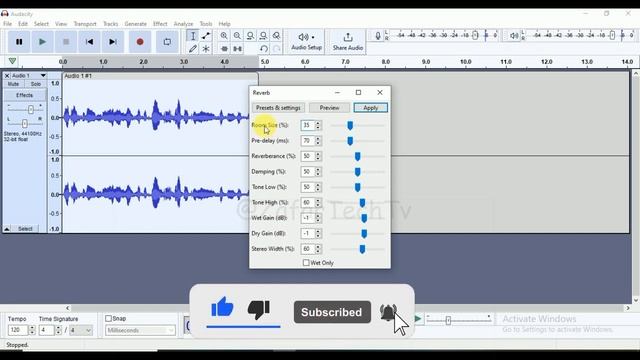Click the Pause transport button
This screenshot has height=360, width=640.
[19, 42]
